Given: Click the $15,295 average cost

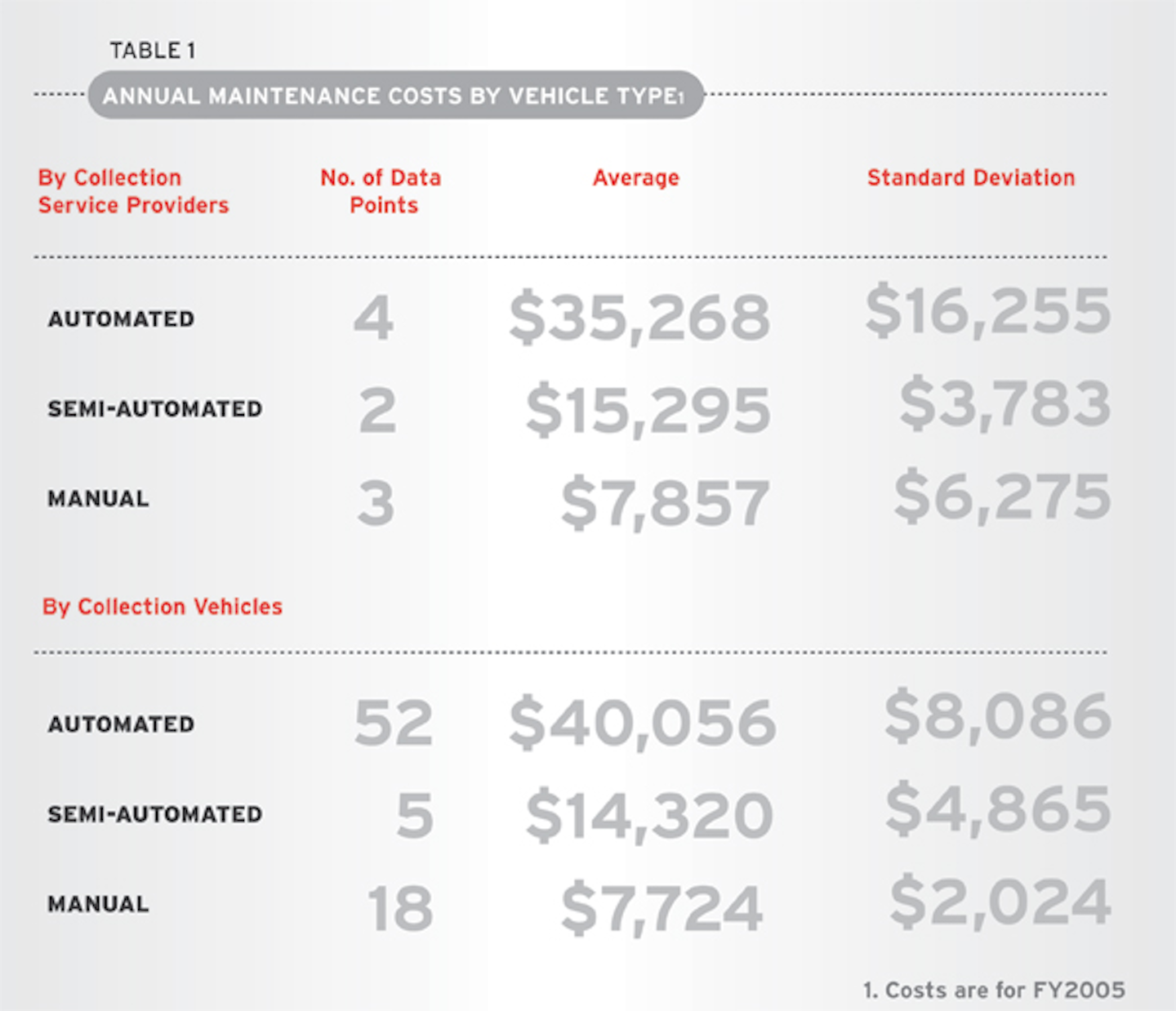Looking at the screenshot, I should (648, 410).
